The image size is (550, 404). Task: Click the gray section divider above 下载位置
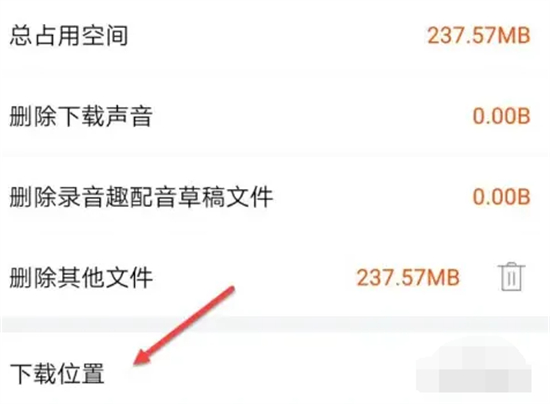point(275,324)
